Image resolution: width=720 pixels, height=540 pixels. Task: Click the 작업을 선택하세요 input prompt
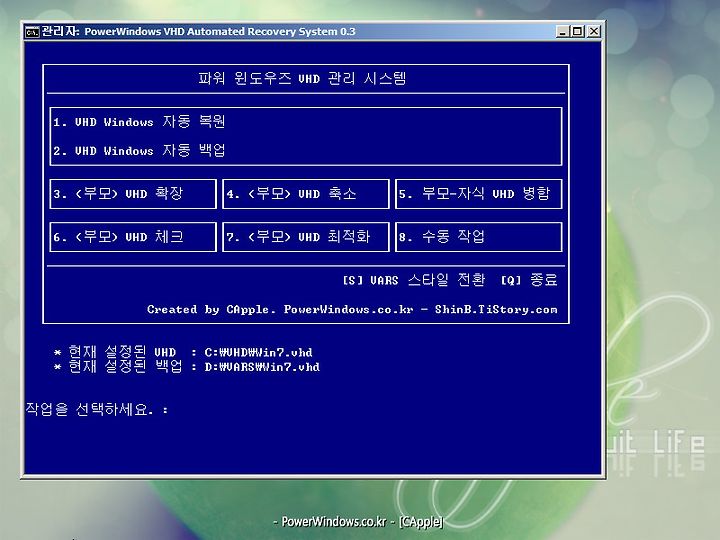coord(97,409)
